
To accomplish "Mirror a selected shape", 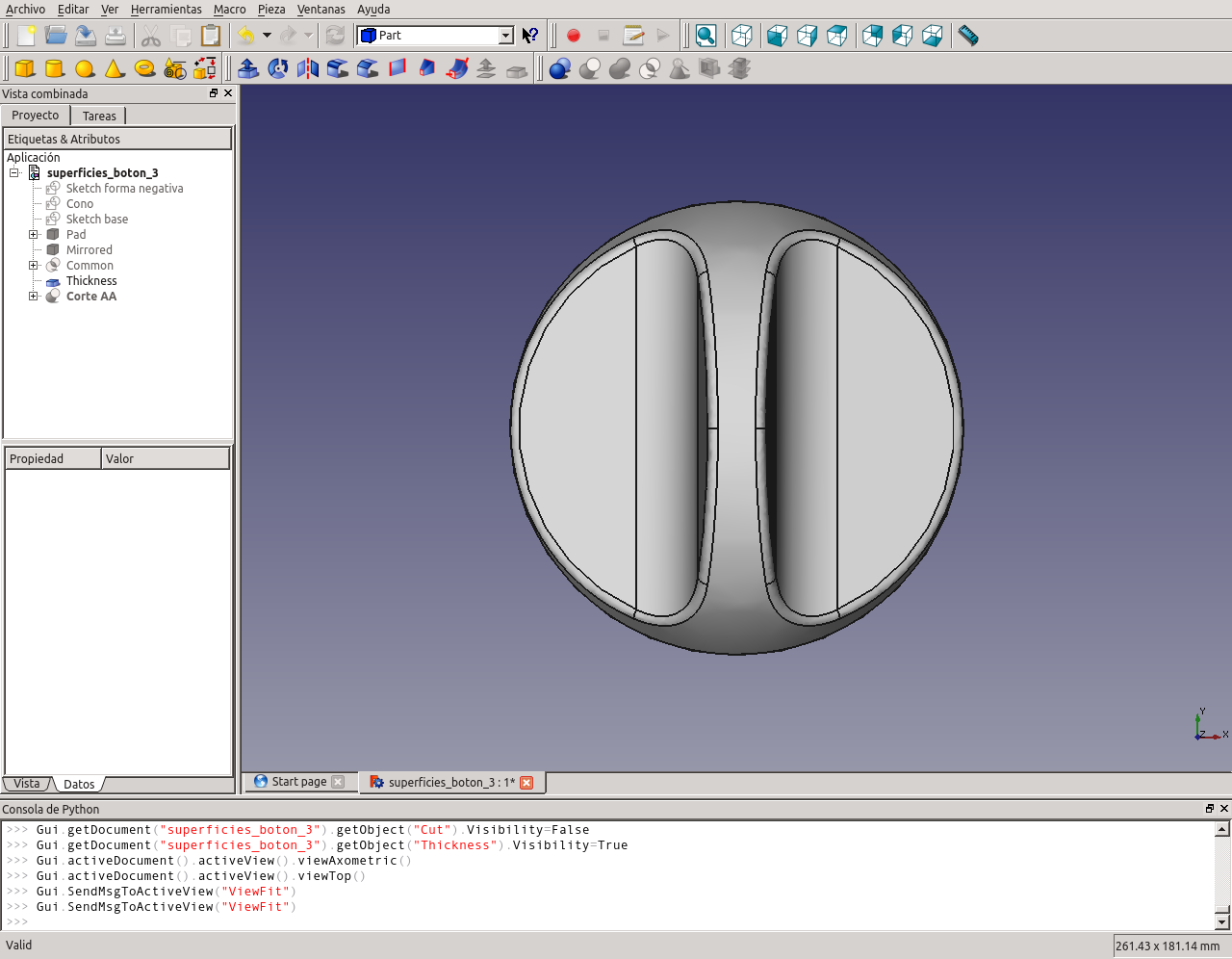I will [x=308, y=68].
